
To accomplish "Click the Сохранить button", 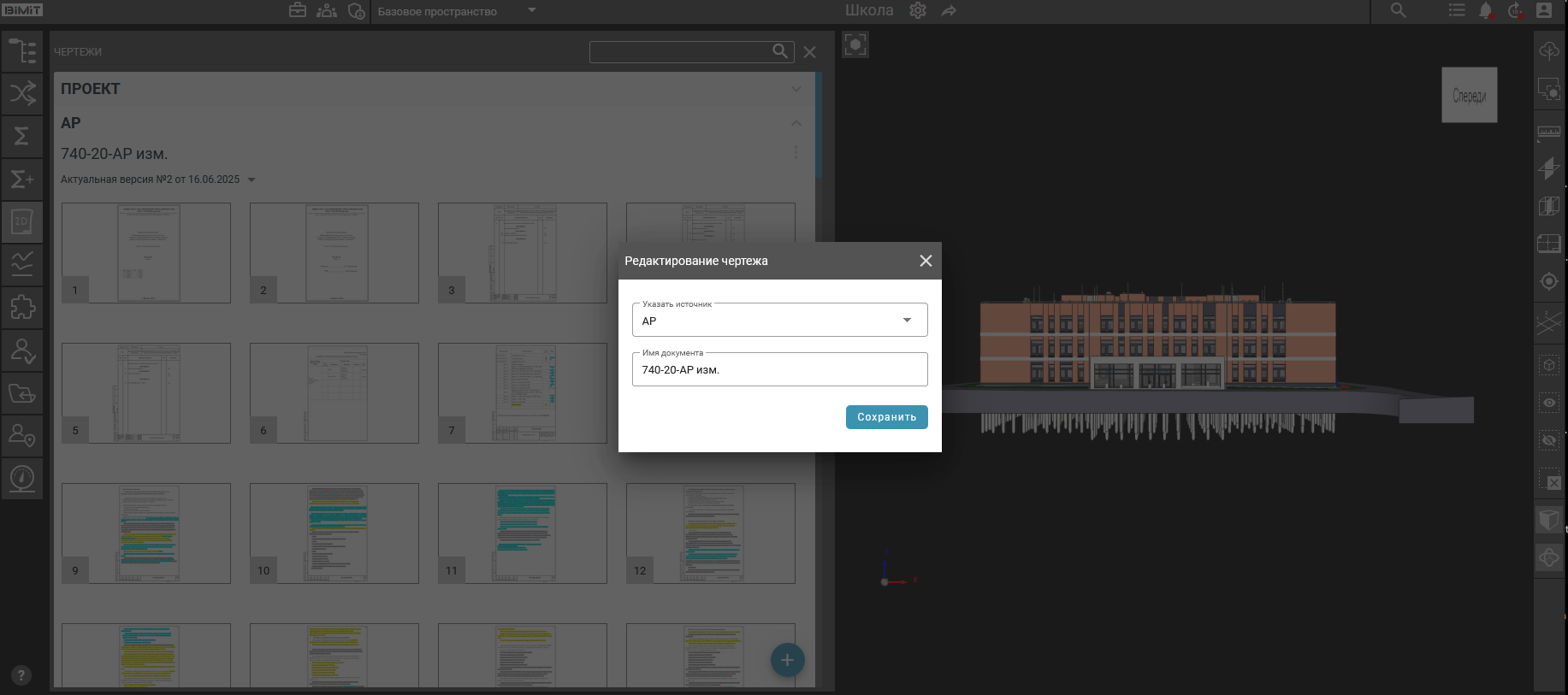I will pyautogui.click(x=886, y=417).
